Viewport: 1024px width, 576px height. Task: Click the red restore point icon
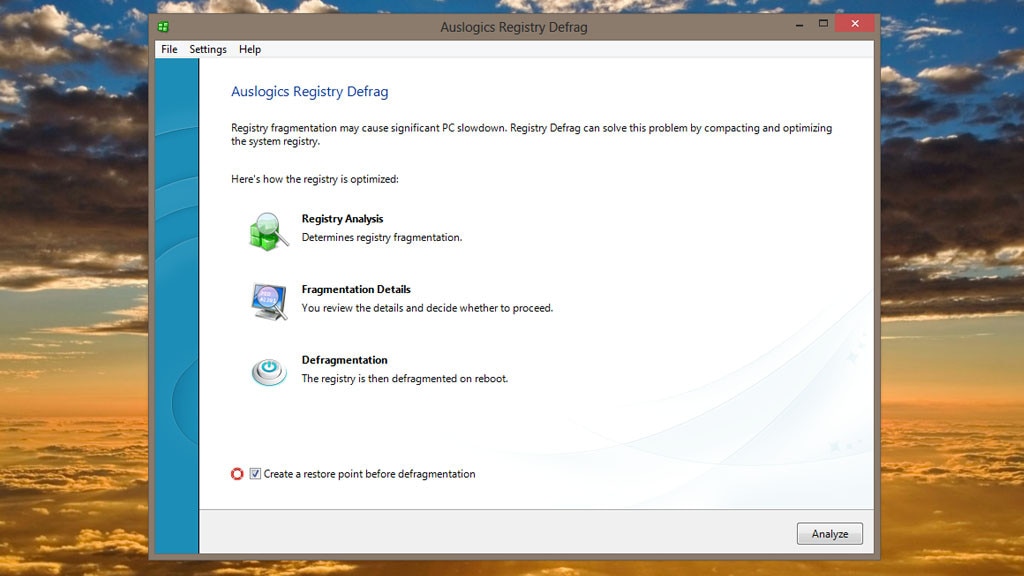(237, 473)
